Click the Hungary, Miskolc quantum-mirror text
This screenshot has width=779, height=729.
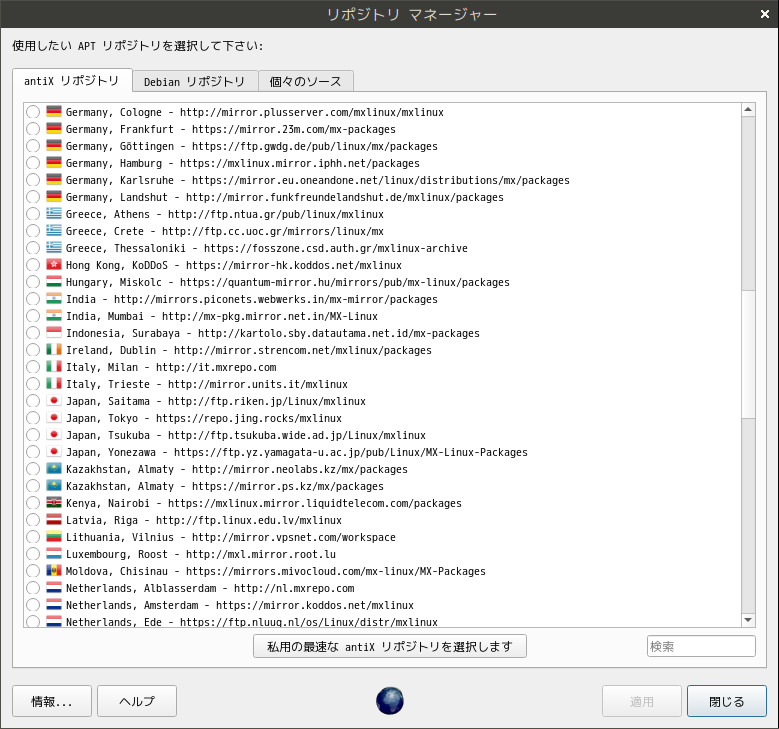(288, 282)
